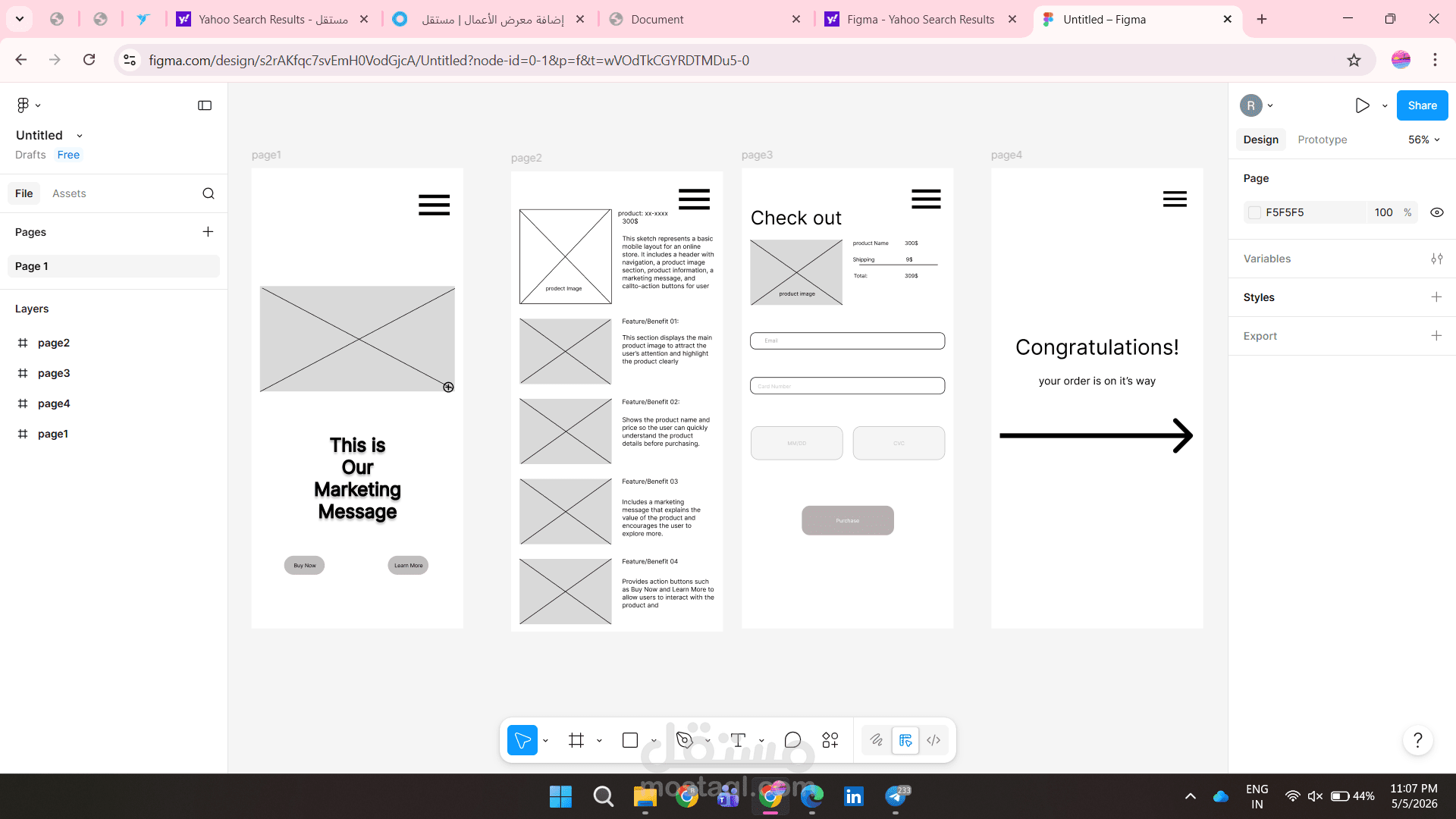The image size is (1456, 819).
Task: Expand the main menu chevron
Action: coord(38,106)
